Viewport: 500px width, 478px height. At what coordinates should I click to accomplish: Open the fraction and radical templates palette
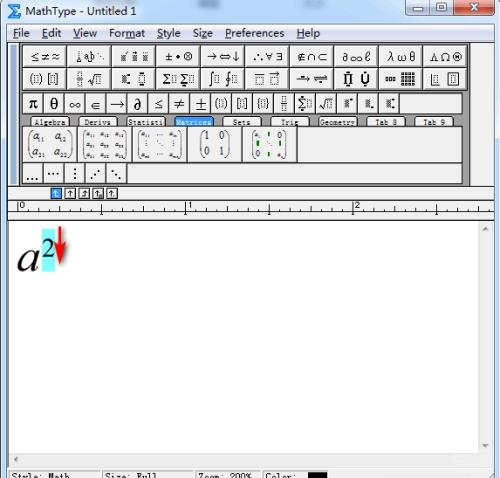[x=89, y=79]
